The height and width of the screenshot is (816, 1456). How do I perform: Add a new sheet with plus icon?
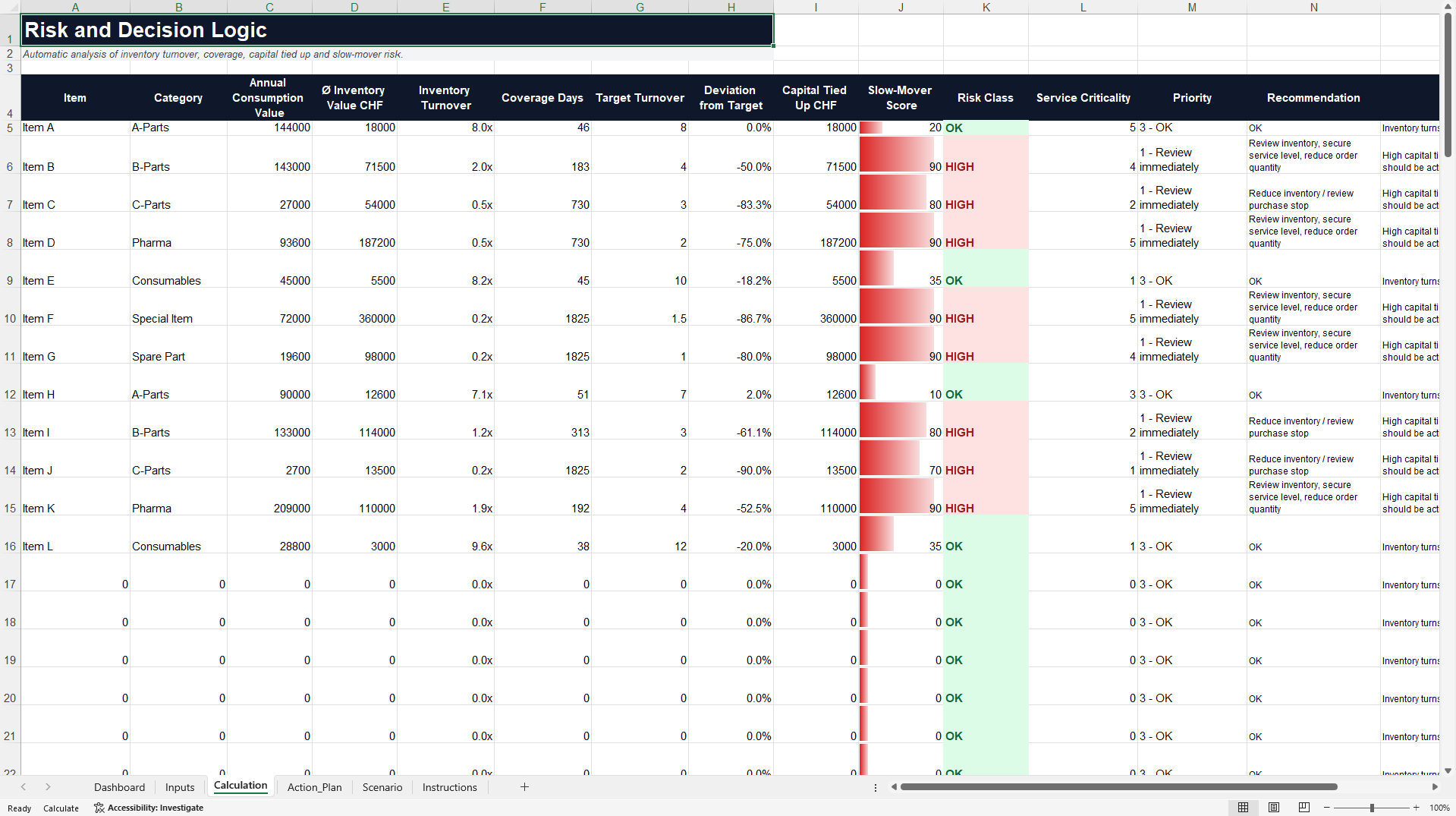(524, 787)
